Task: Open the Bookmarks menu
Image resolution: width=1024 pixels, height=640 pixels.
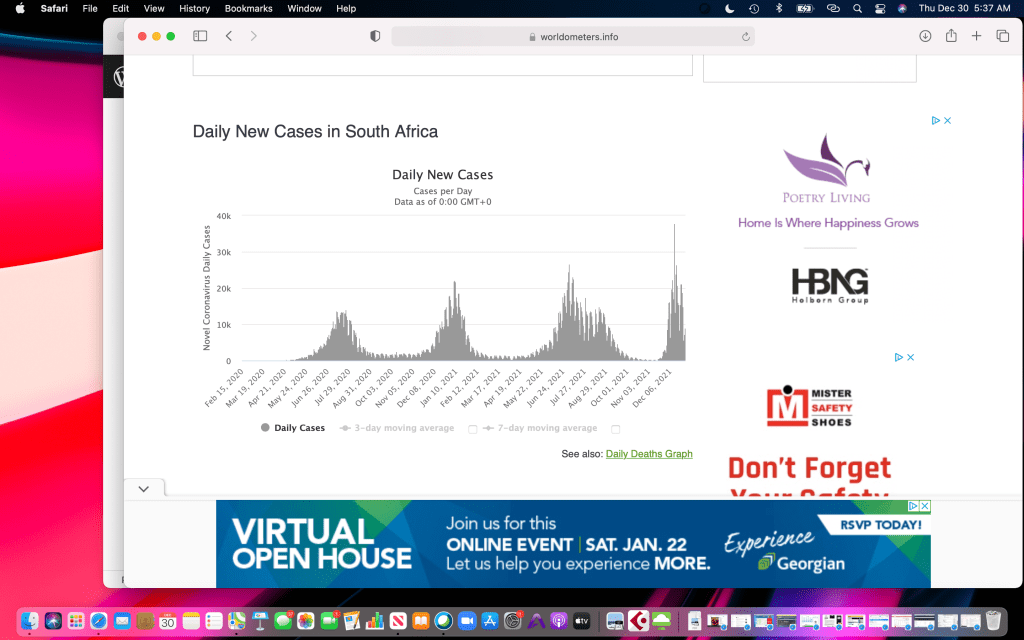Action: point(248,8)
